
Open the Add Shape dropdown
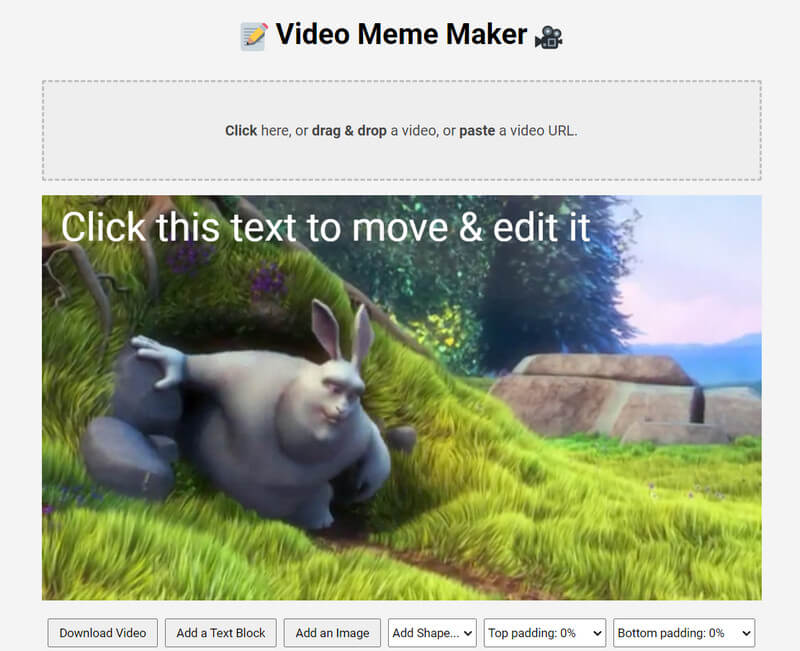[432, 633]
